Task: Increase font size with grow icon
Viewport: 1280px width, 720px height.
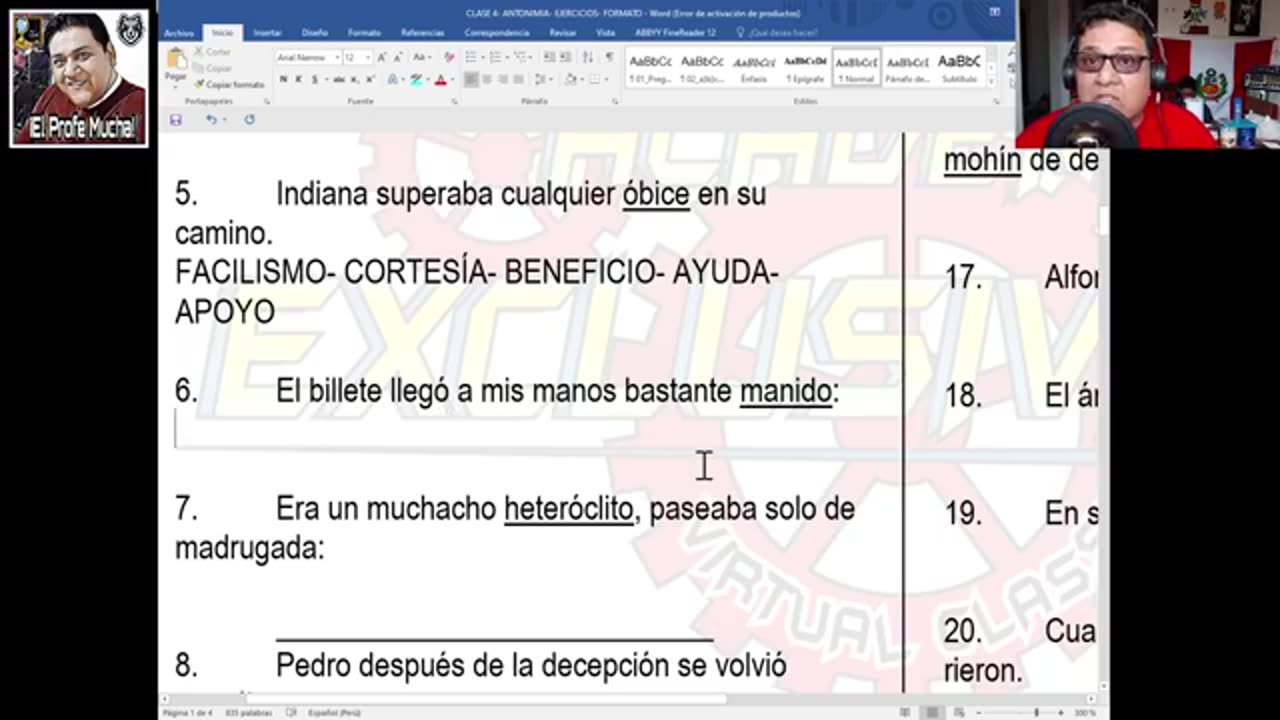Action: 382,58
